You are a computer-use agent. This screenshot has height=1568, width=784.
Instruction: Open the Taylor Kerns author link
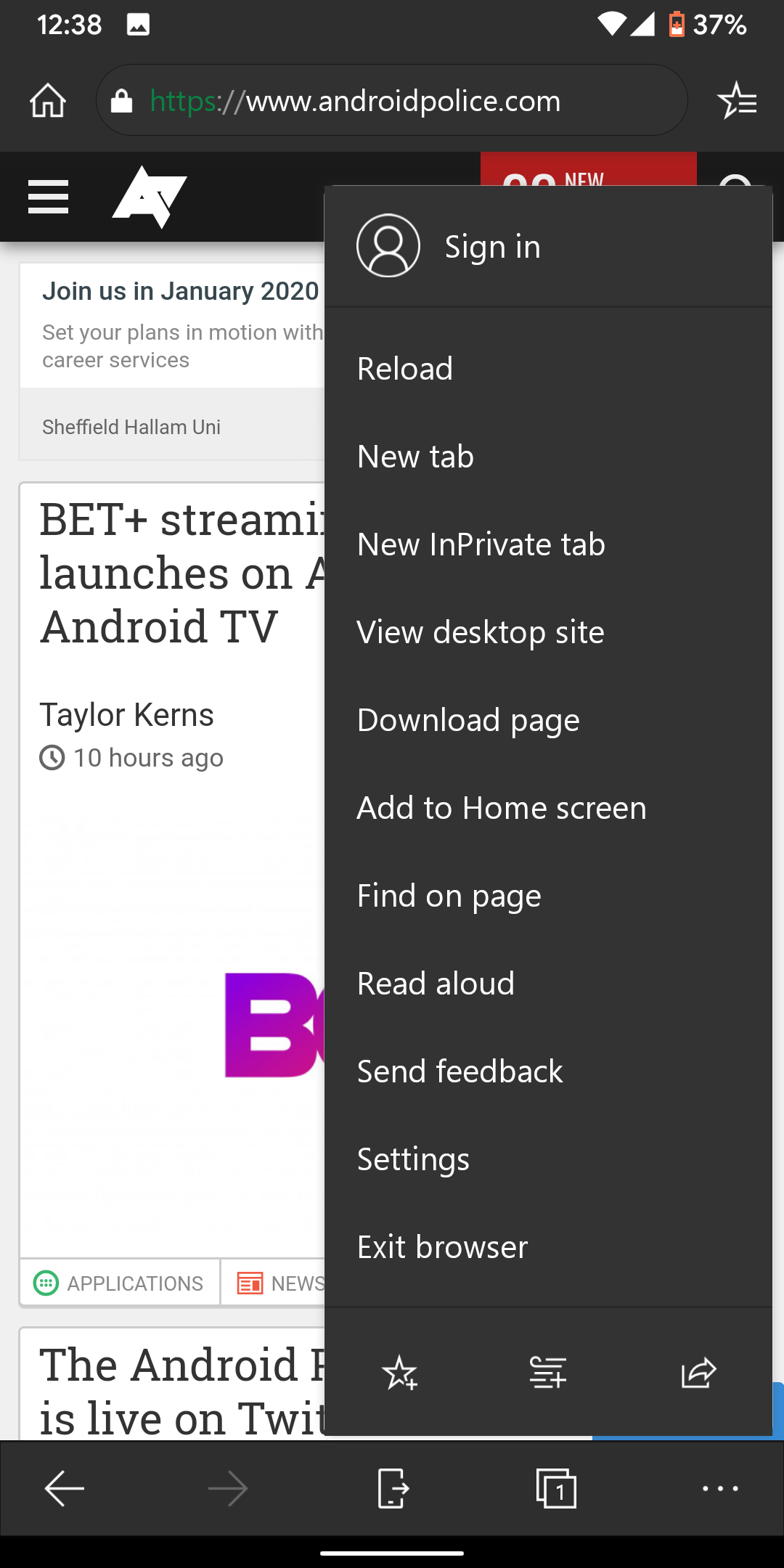(x=127, y=714)
